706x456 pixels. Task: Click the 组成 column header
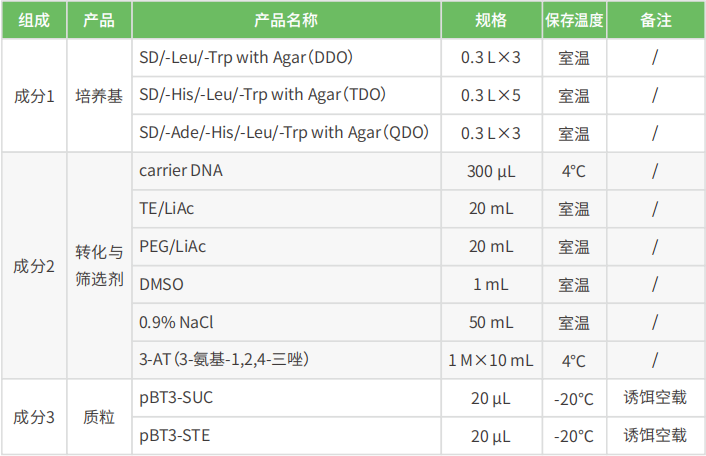click(33, 20)
